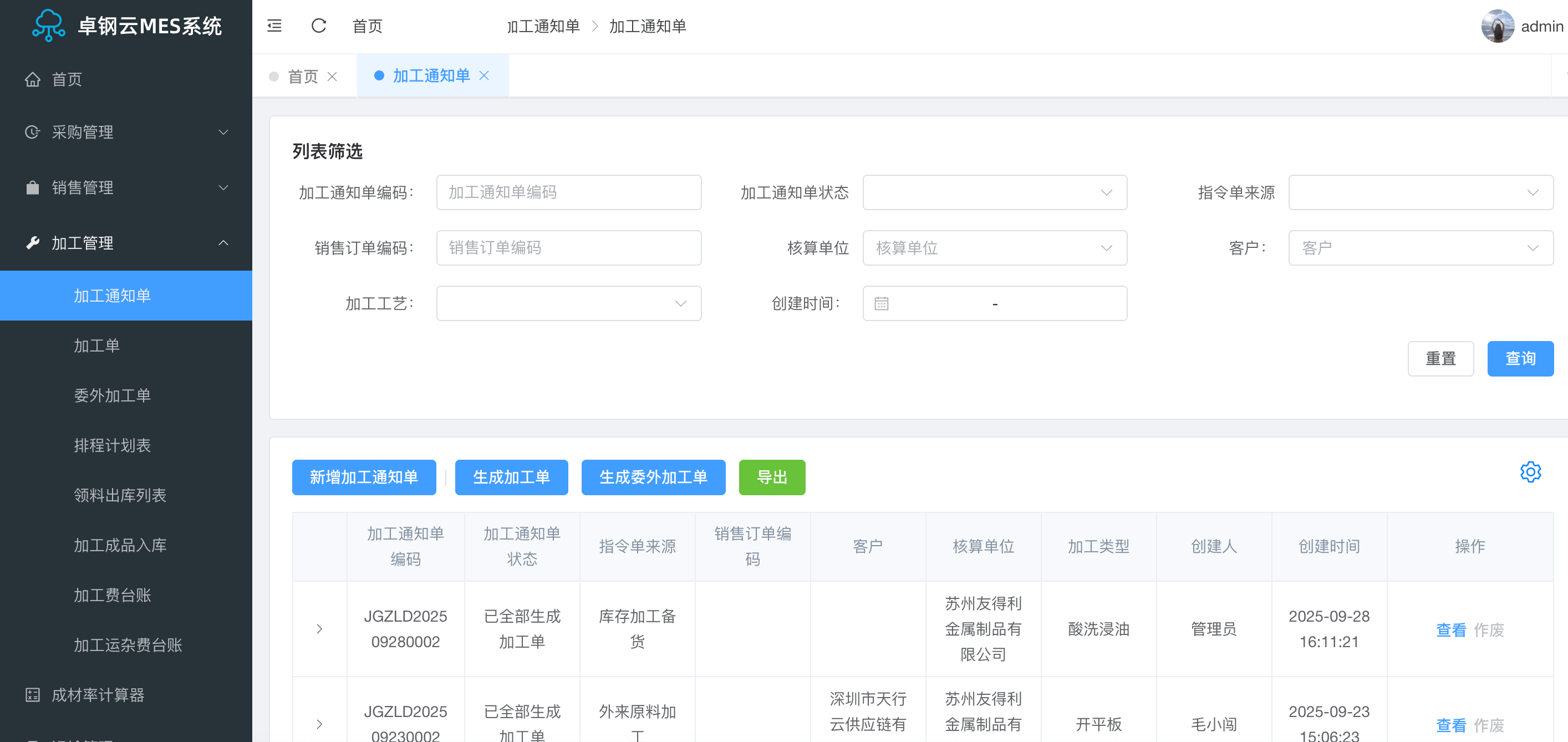
Task: Click the blue 查询 button
Action: tap(1519, 358)
